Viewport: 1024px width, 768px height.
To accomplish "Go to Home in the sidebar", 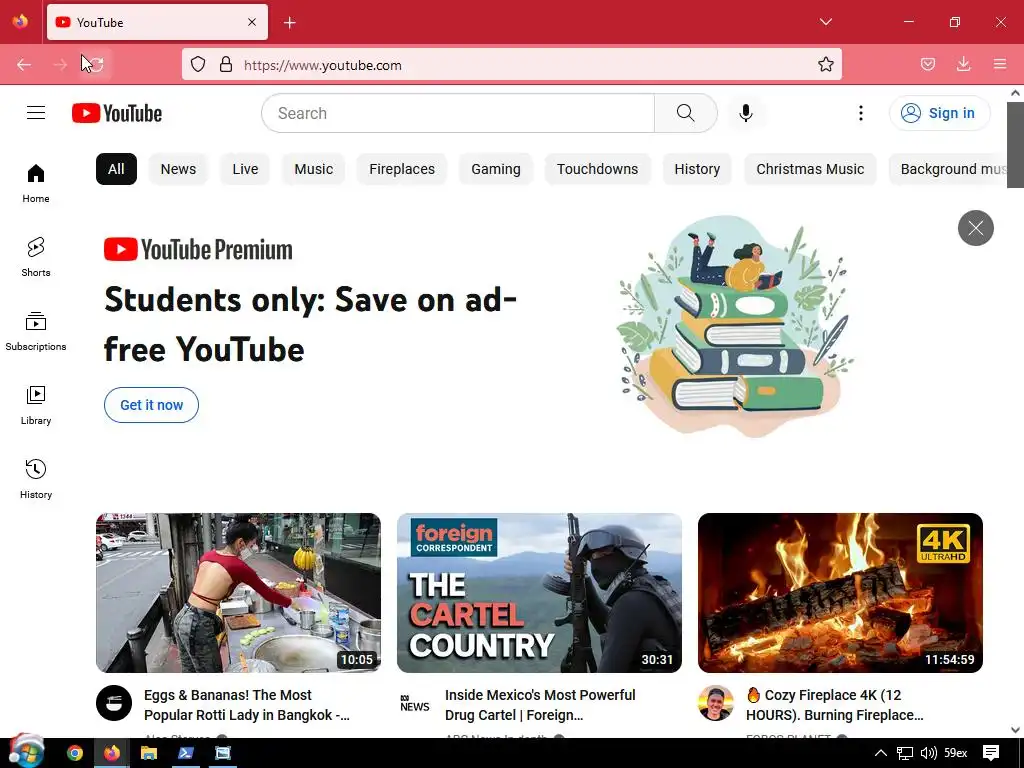I will (x=36, y=184).
